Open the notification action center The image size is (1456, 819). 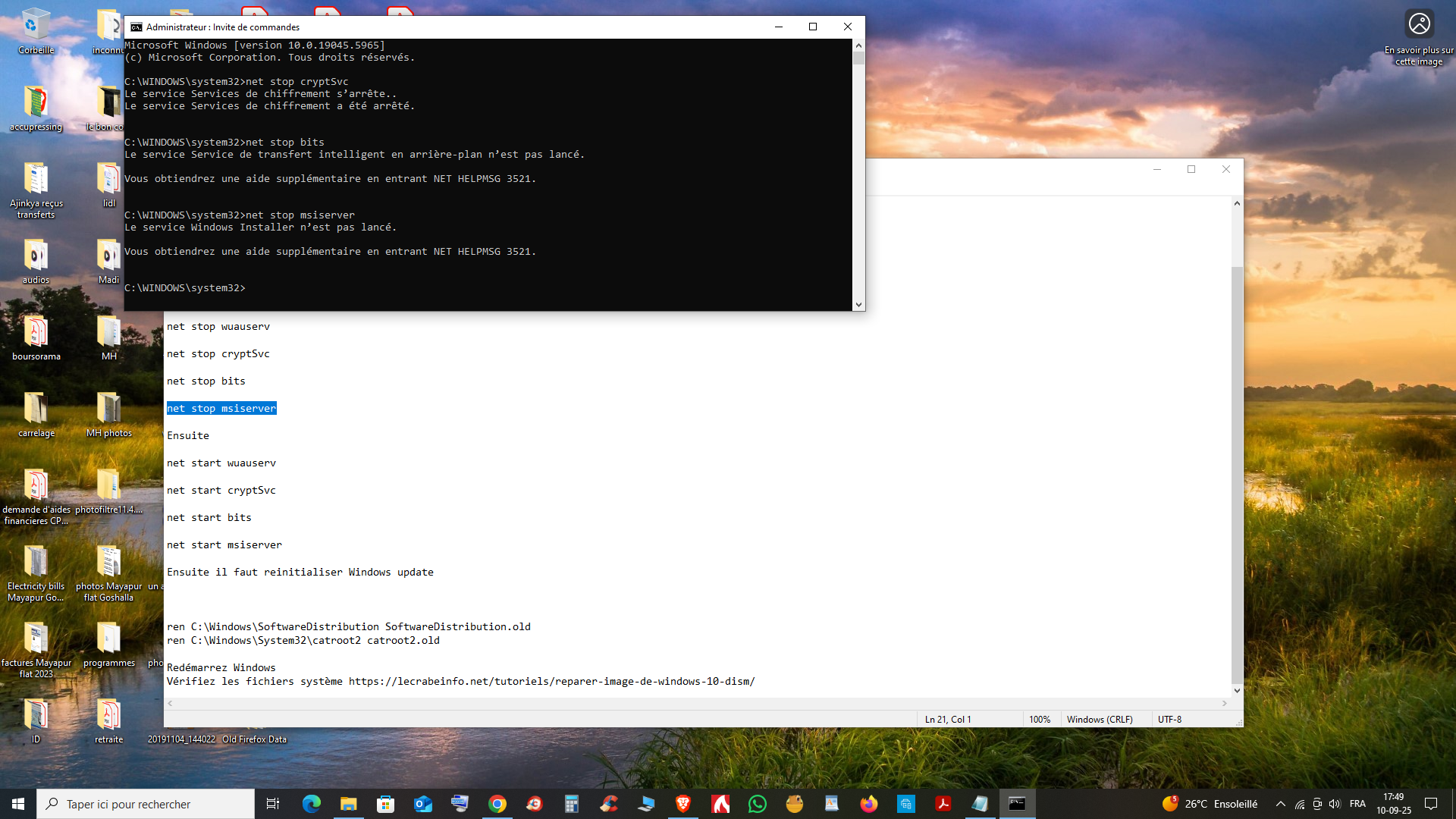pos(1431,804)
